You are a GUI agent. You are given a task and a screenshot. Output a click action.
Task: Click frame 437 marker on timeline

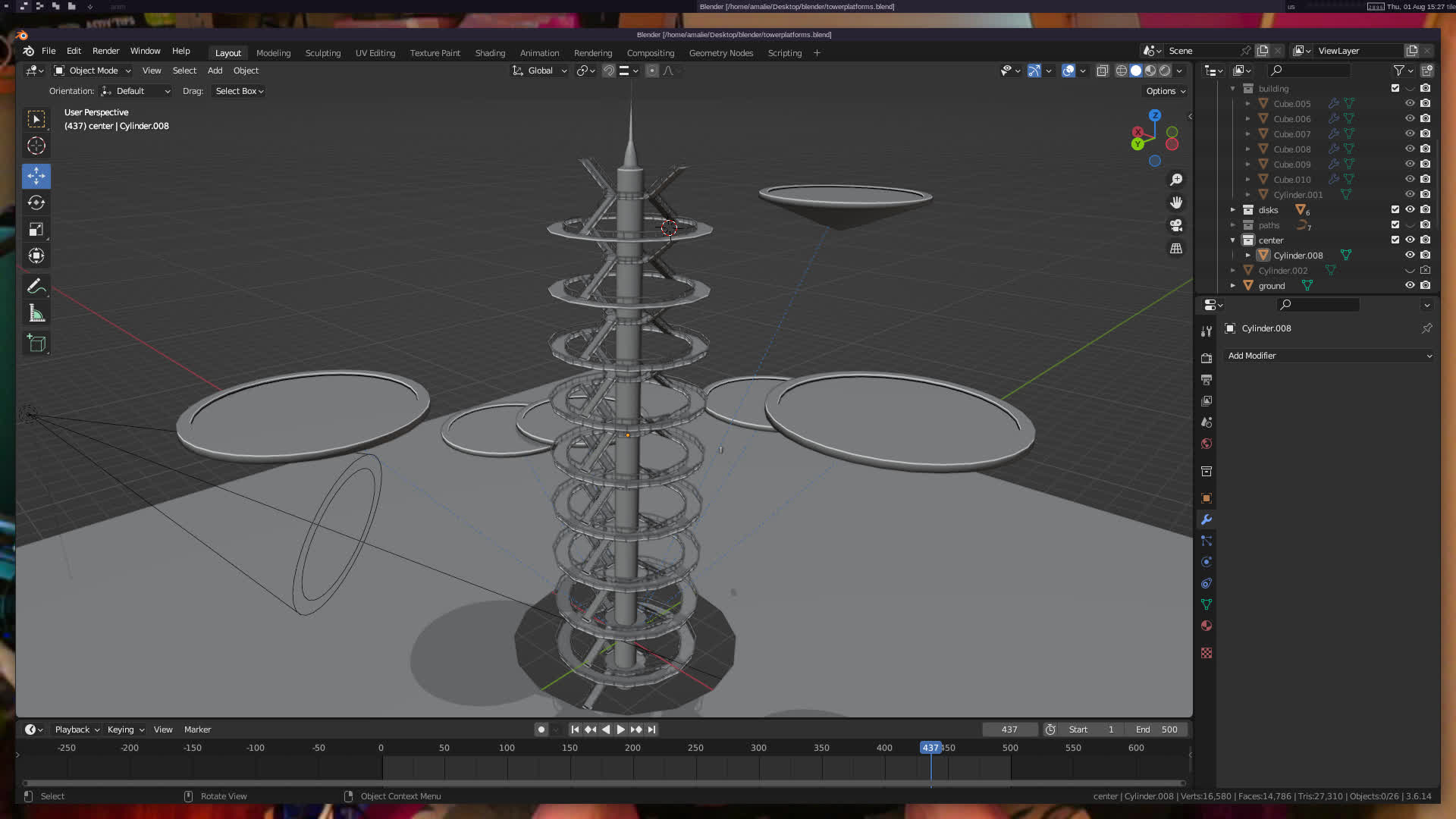[930, 748]
